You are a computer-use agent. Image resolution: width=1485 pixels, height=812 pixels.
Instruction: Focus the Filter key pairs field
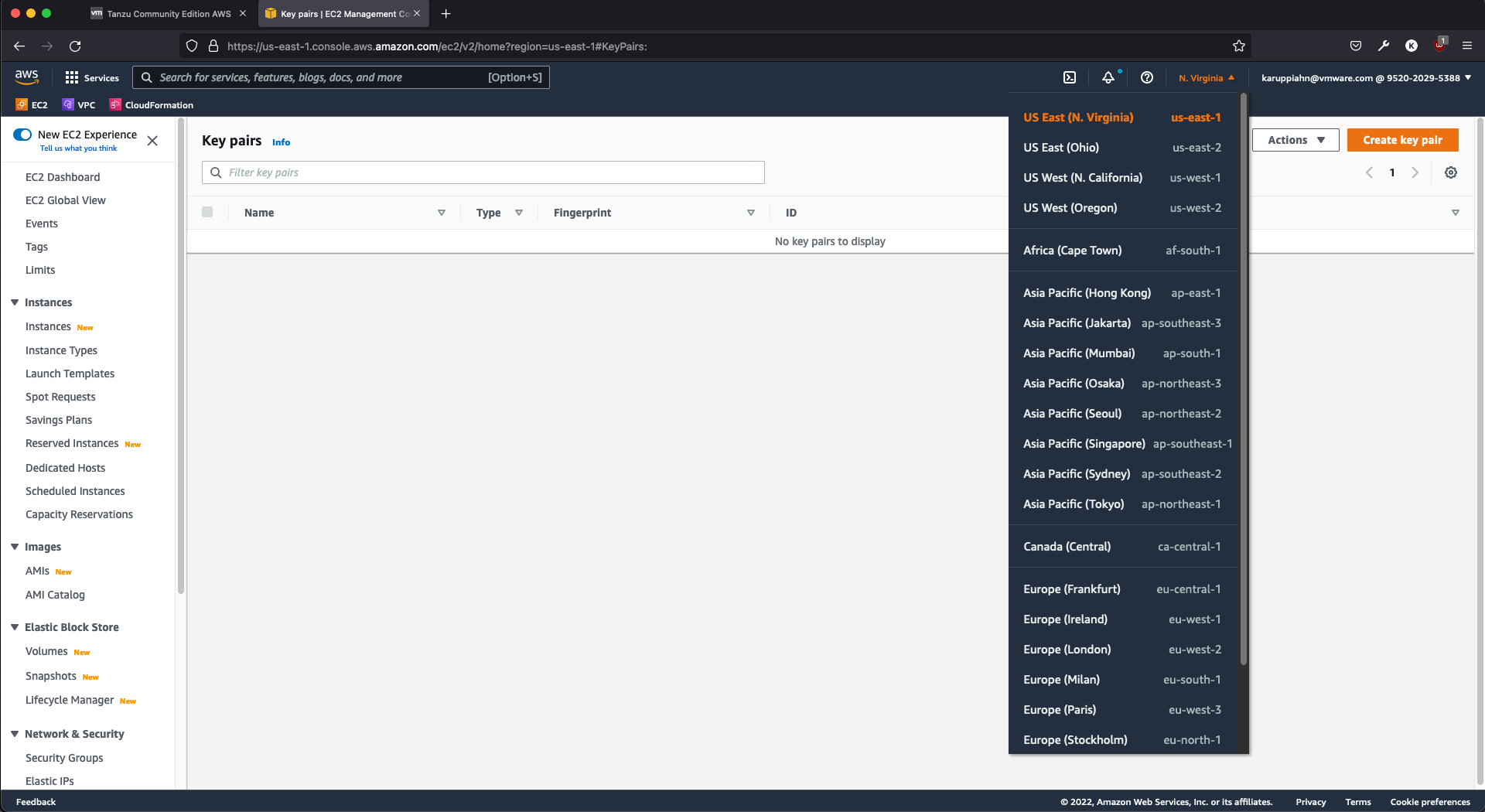coord(483,172)
